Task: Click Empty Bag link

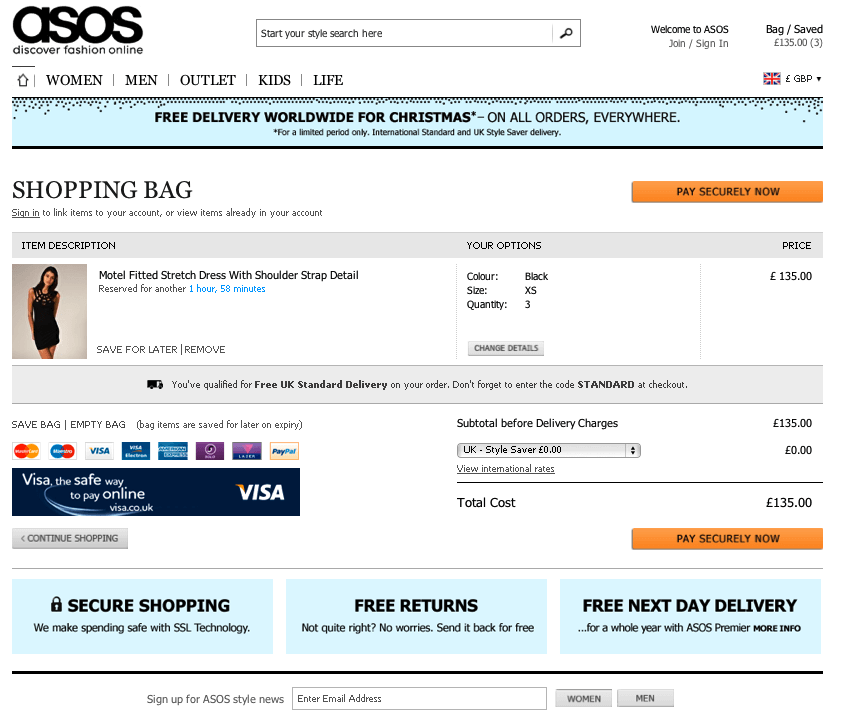Action: coord(98,425)
